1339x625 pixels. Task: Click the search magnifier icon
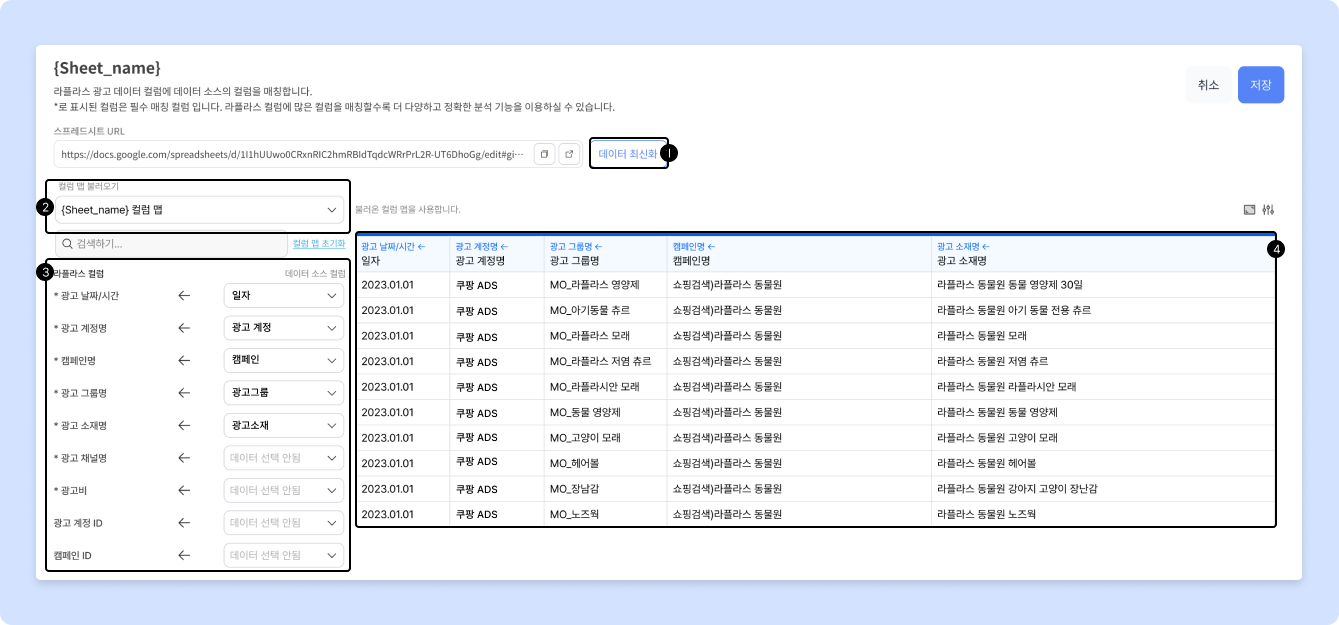67,244
